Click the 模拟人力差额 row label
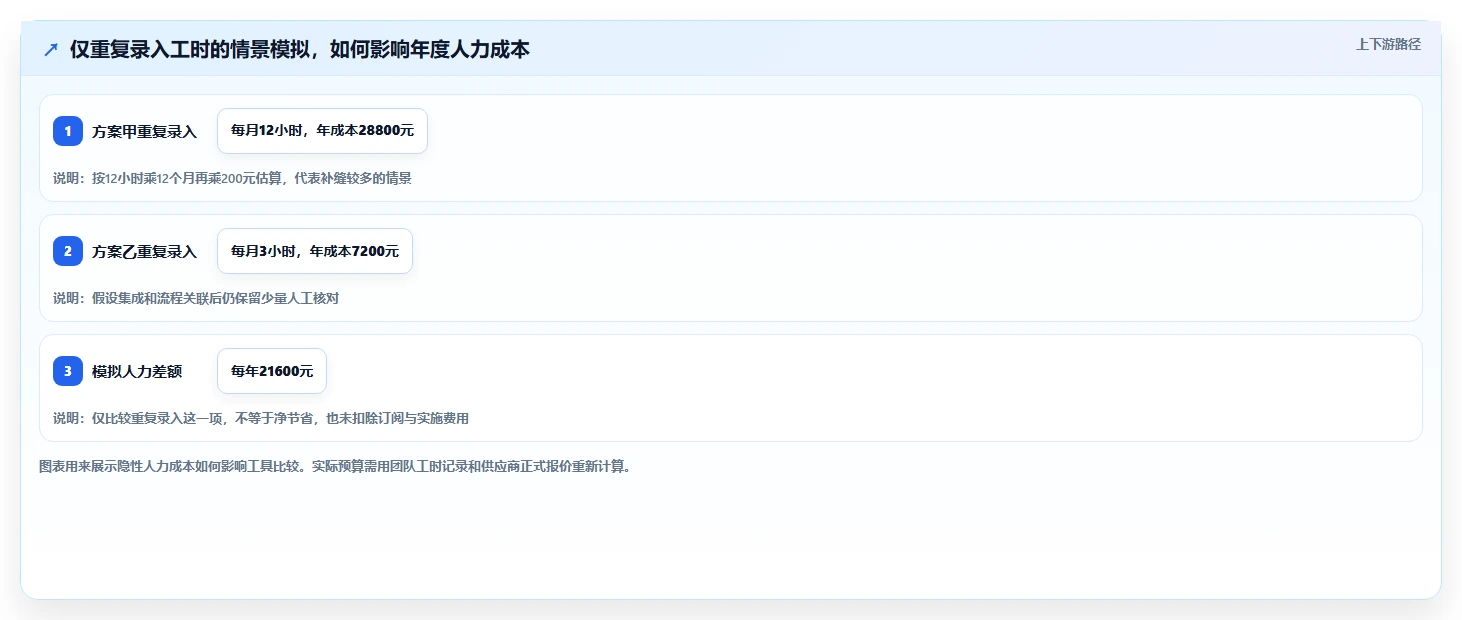1462x620 pixels. (x=137, y=371)
